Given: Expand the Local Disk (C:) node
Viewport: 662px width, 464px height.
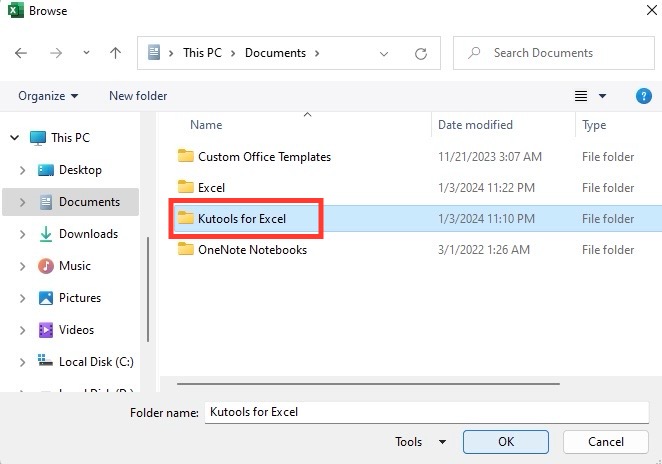Looking at the screenshot, I should 22,363.
